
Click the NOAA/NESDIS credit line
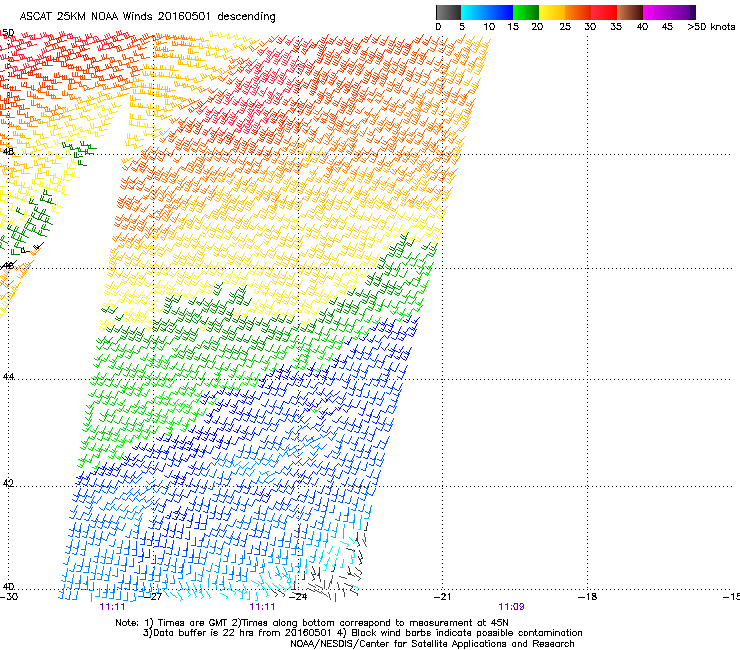point(432,644)
